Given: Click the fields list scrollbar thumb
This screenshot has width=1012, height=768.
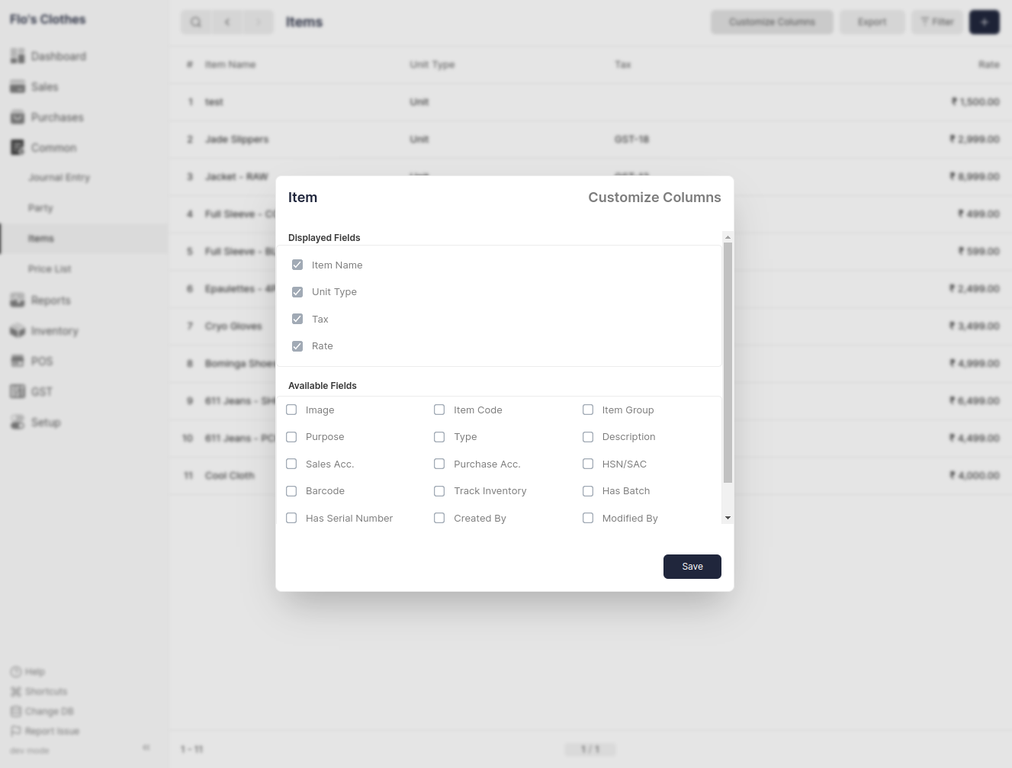Looking at the screenshot, I should (x=727, y=360).
